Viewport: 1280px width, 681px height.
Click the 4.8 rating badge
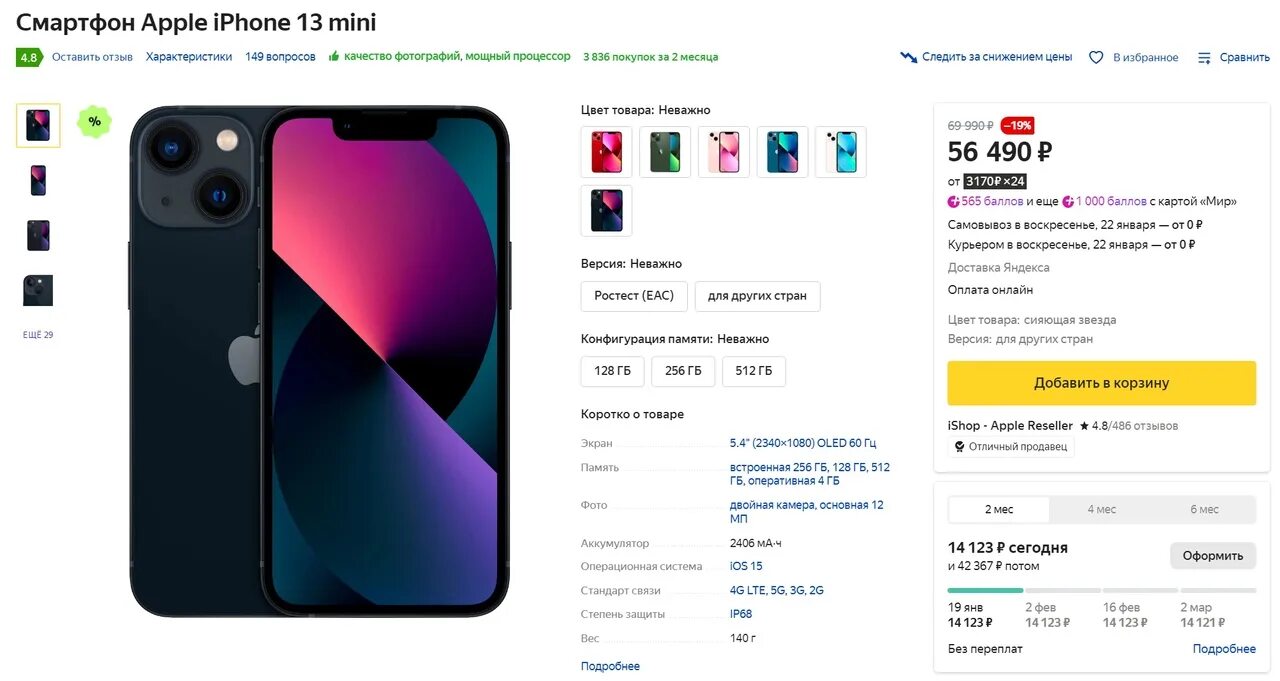[28, 57]
